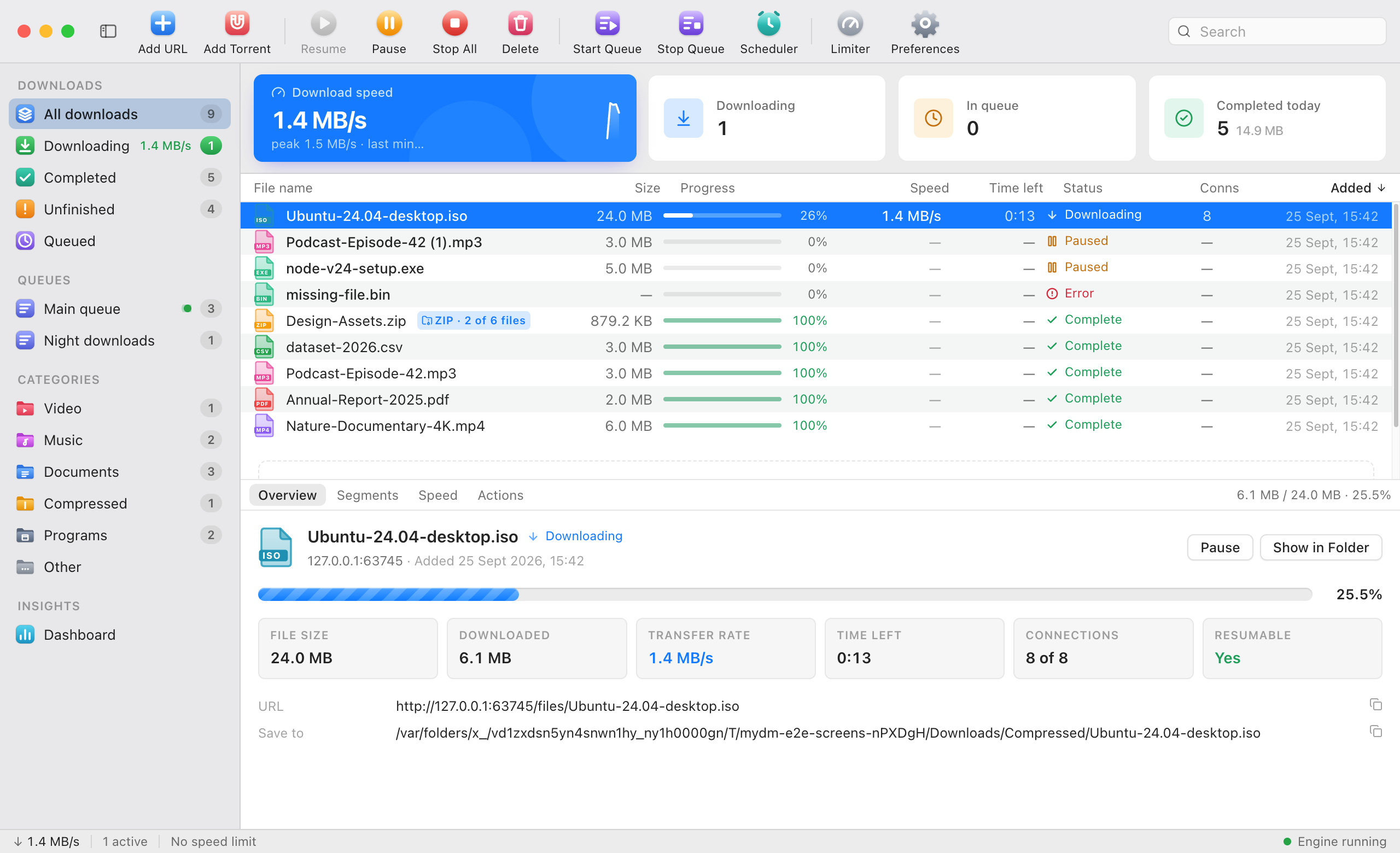1400x853 pixels.
Task: Sort by File name column header
Action: click(x=283, y=188)
